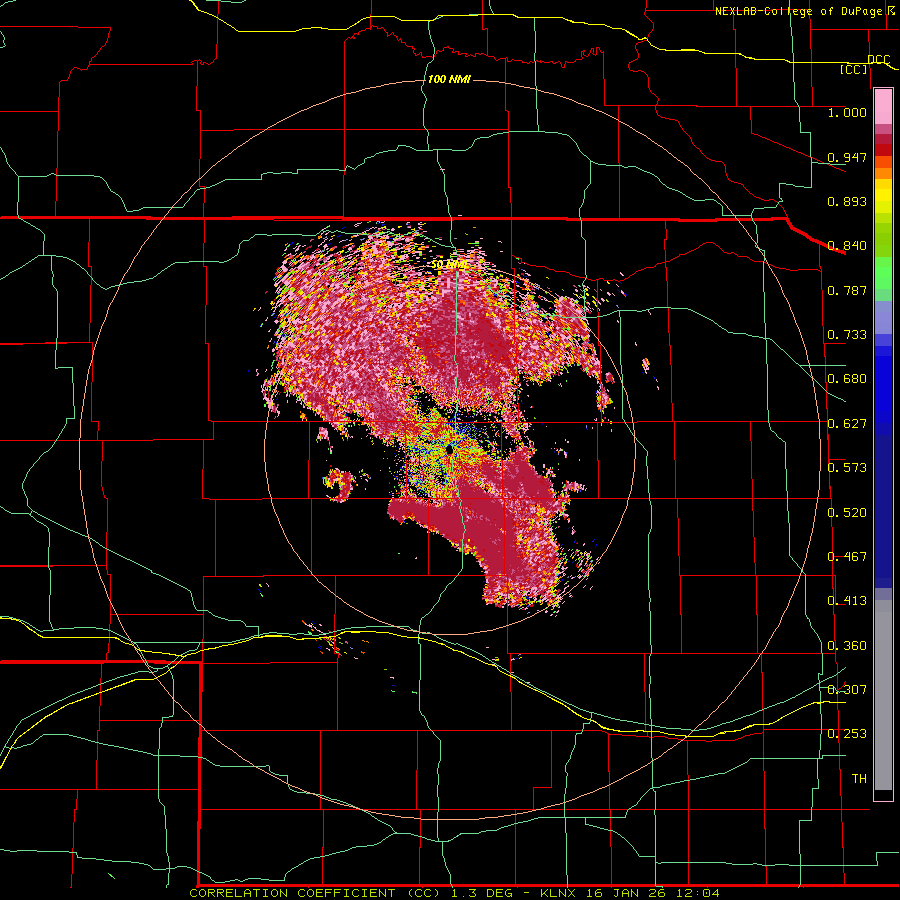Click the 1.000 value on the color scale
This screenshot has width=900, height=900.
click(847, 112)
